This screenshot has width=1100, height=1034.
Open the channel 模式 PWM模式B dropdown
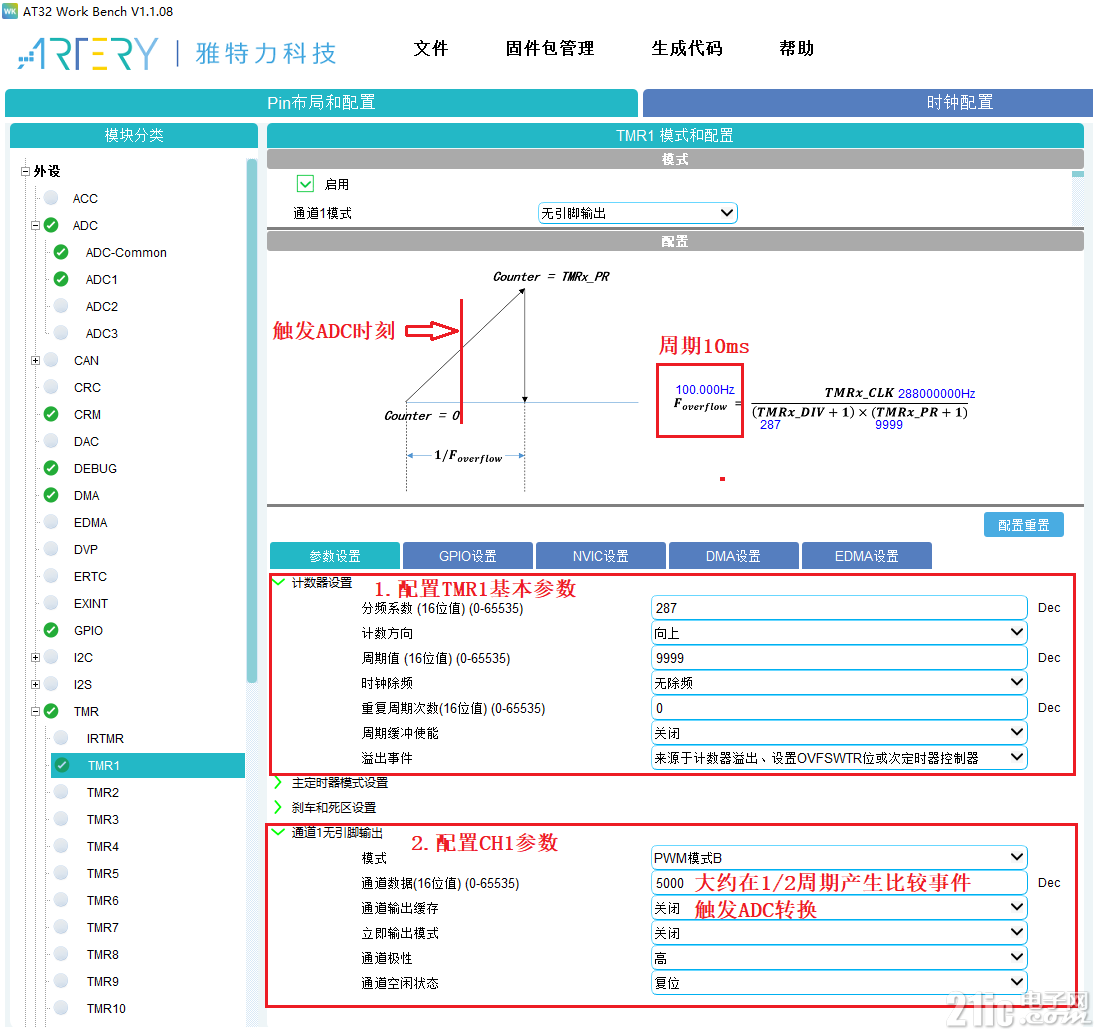(839, 858)
